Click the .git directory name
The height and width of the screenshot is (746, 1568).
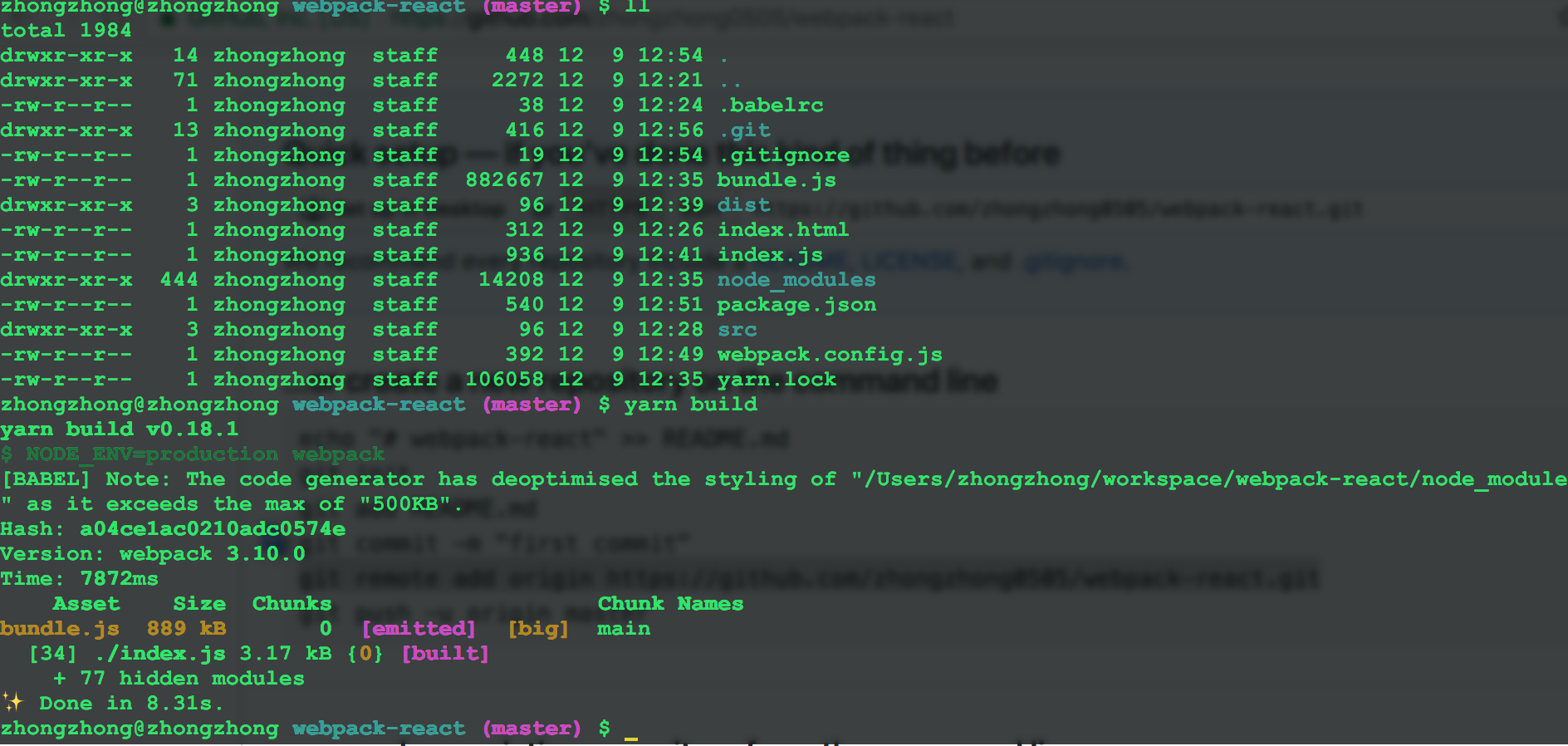point(744,130)
